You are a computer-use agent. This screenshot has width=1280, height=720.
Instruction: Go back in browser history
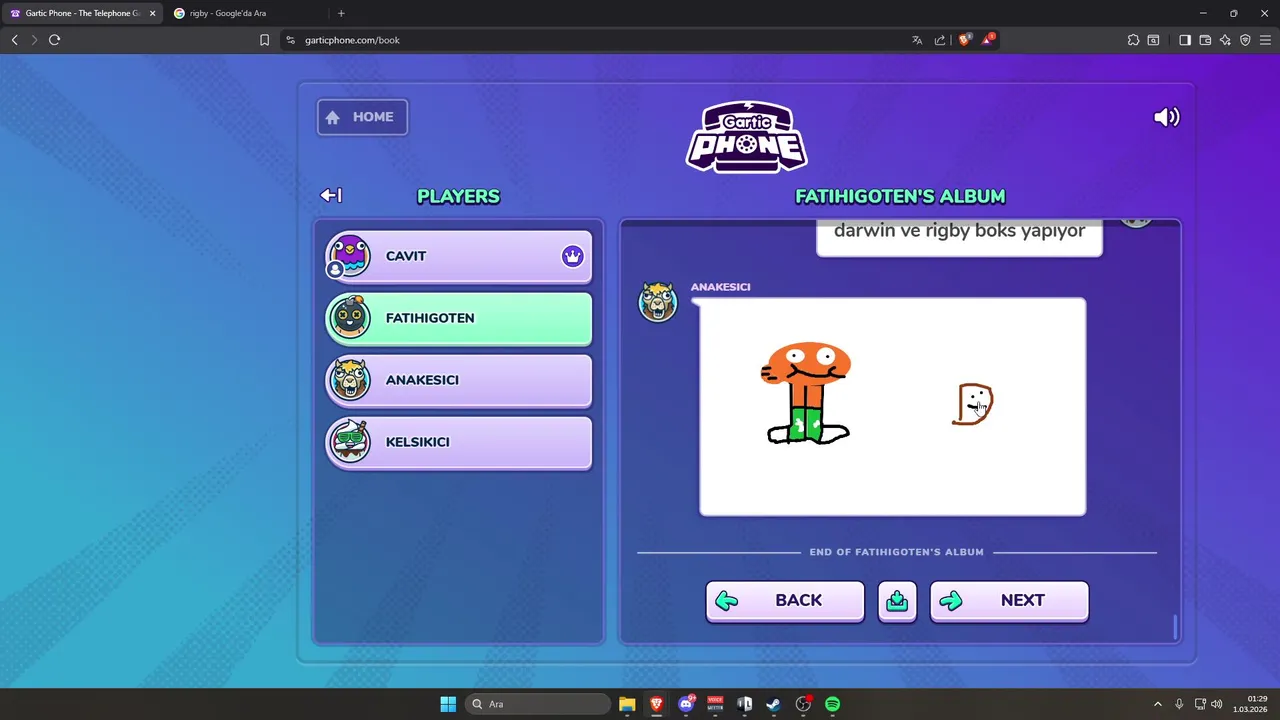coord(14,40)
